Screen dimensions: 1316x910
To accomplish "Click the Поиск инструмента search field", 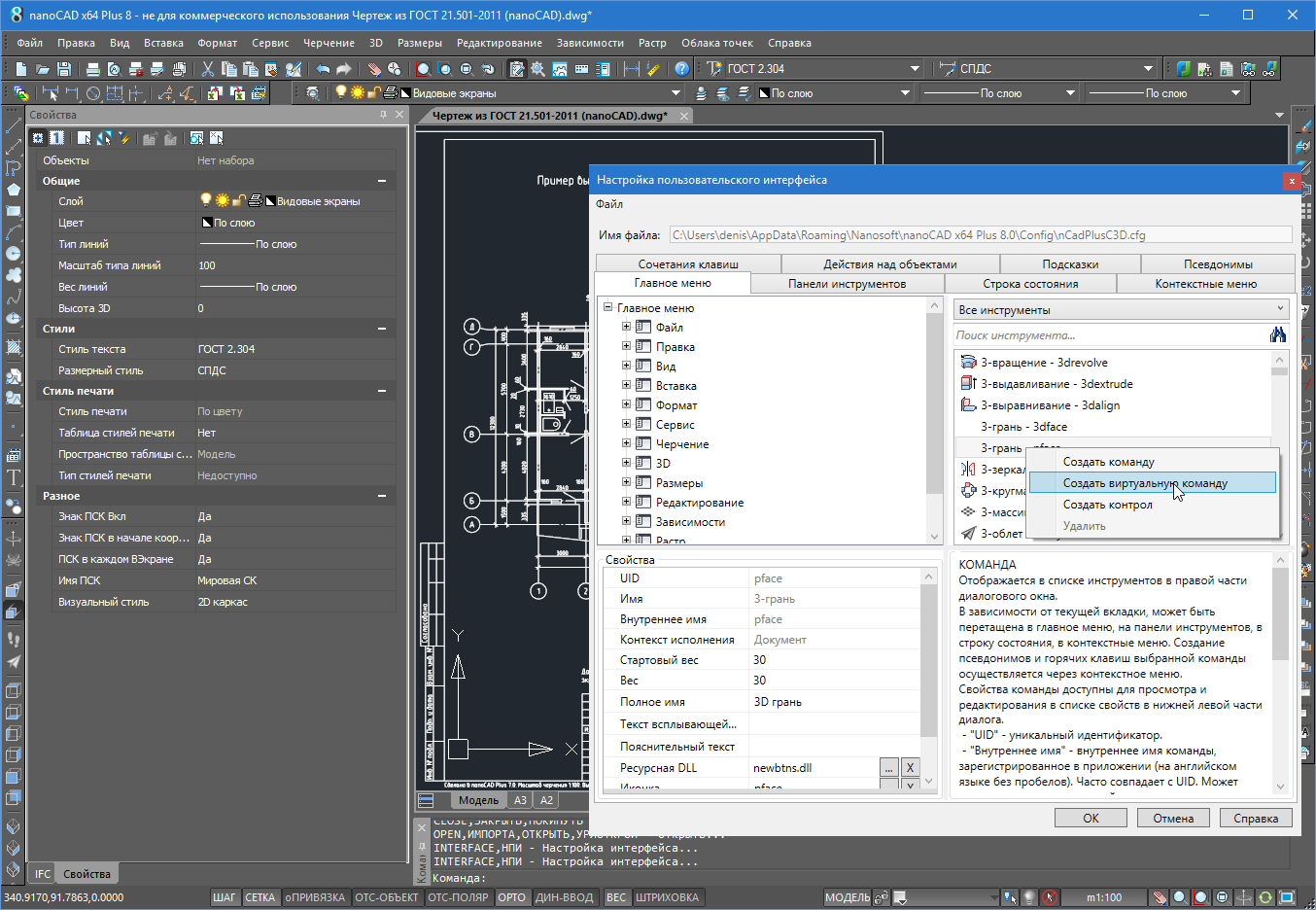I will 1110,334.
